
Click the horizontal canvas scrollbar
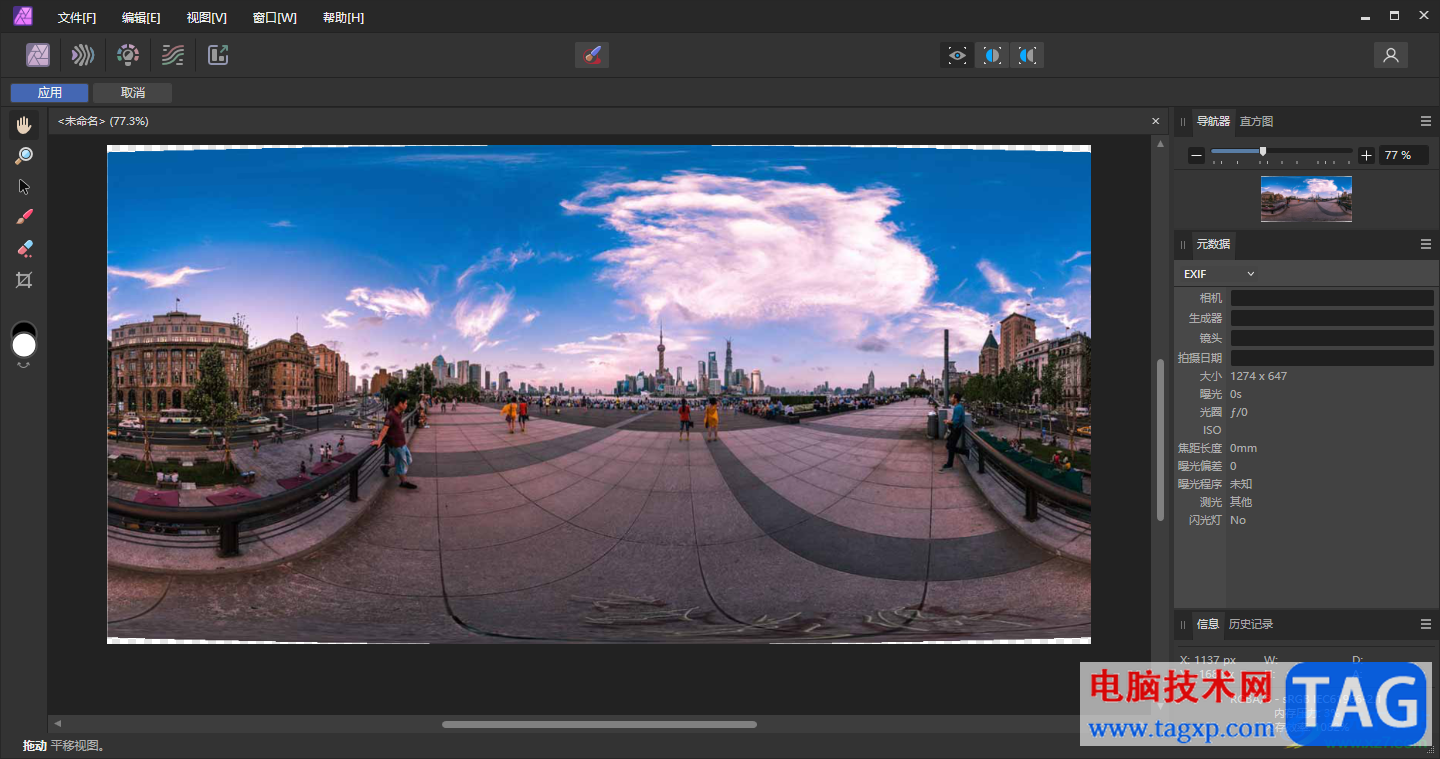click(599, 724)
